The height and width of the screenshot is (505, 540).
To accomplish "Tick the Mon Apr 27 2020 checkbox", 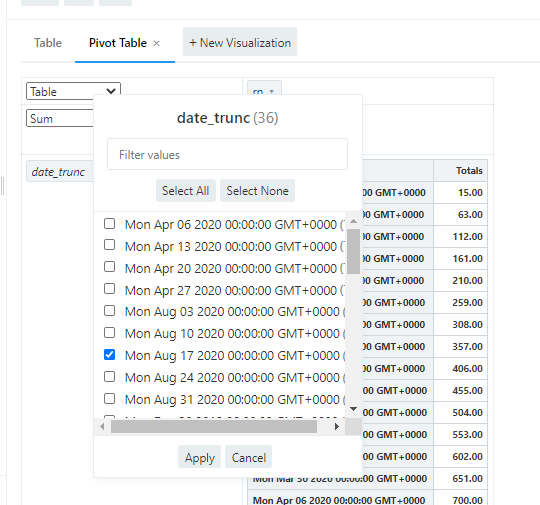I will (110, 289).
